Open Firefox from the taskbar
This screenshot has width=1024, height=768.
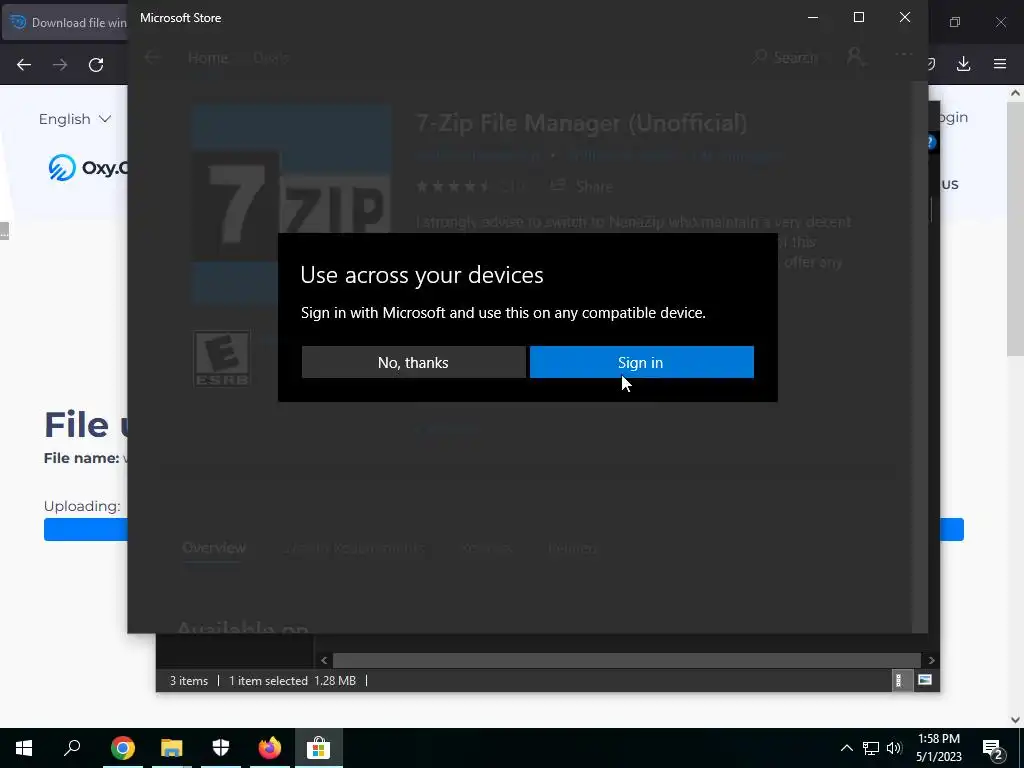click(x=270, y=748)
